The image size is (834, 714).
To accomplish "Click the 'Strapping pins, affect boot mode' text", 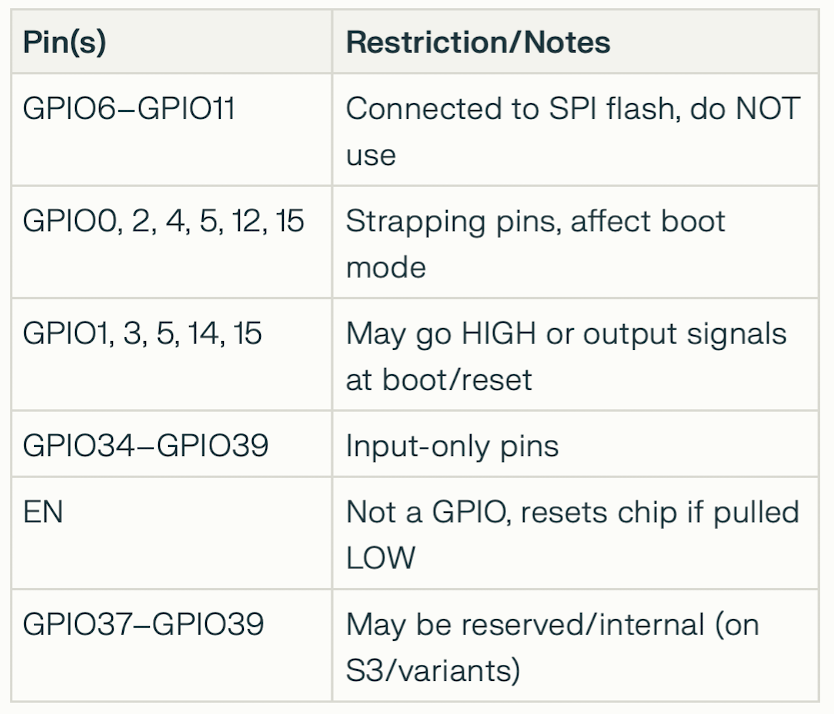I will pos(535,221).
